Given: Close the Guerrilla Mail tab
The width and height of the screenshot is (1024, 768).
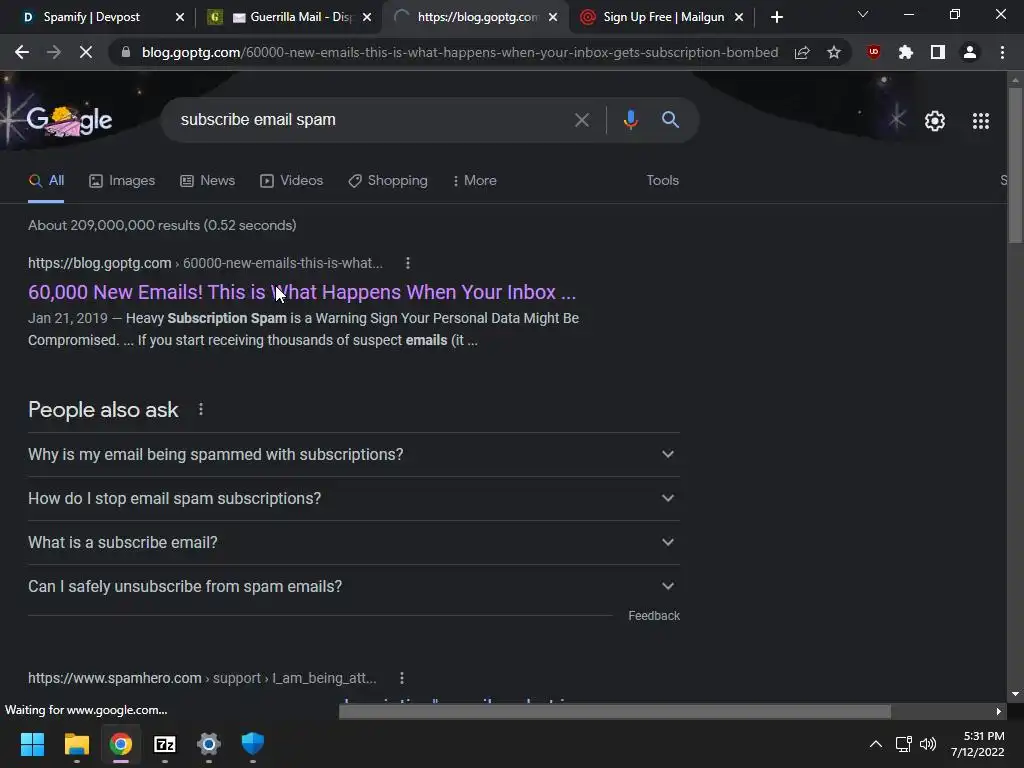Looking at the screenshot, I should [367, 17].
